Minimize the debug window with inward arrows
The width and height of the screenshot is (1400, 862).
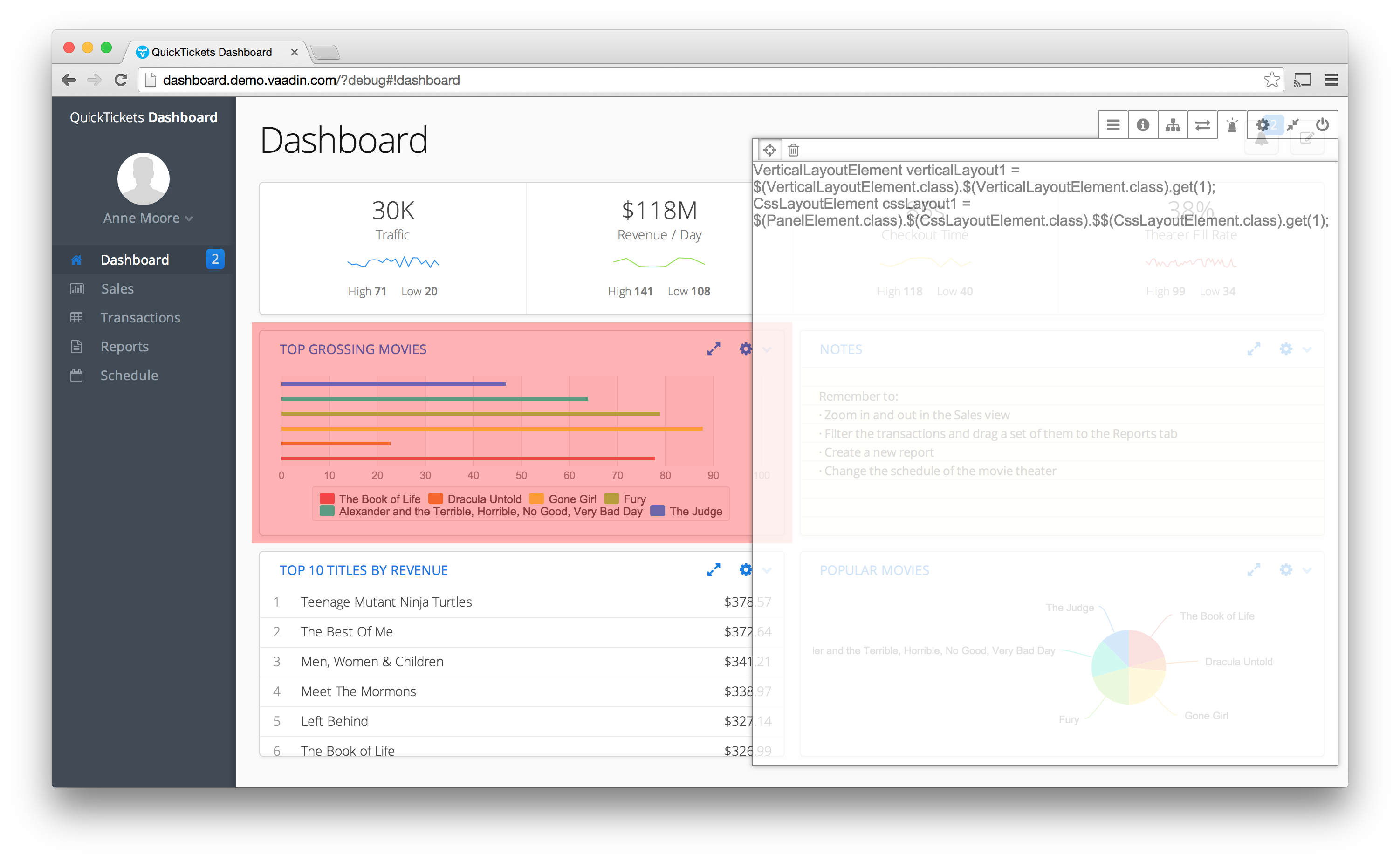1292,125
